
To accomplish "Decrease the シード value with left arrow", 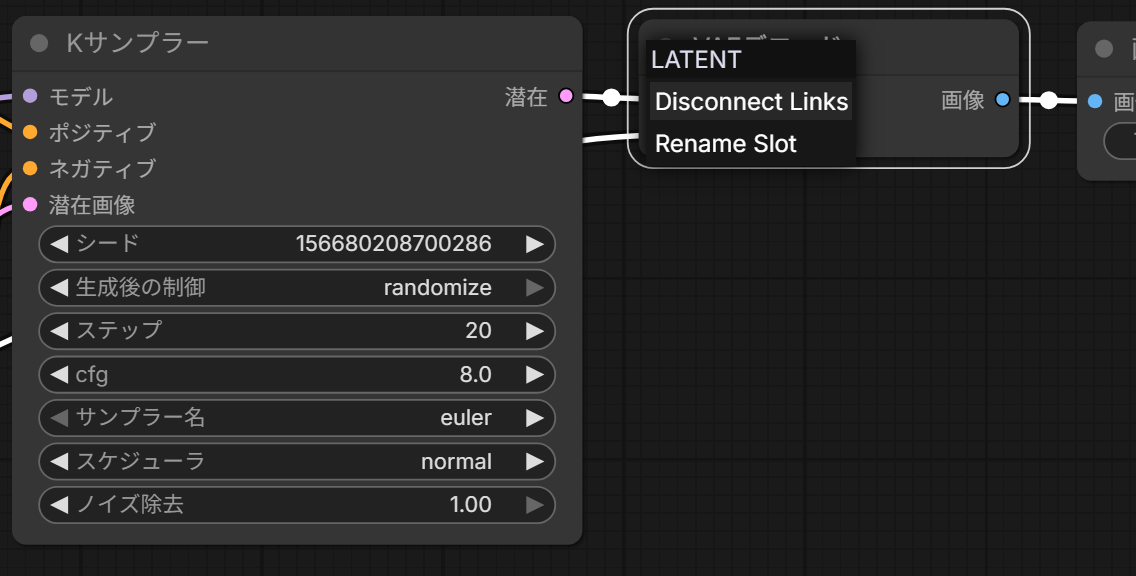I will click(59, 244).
